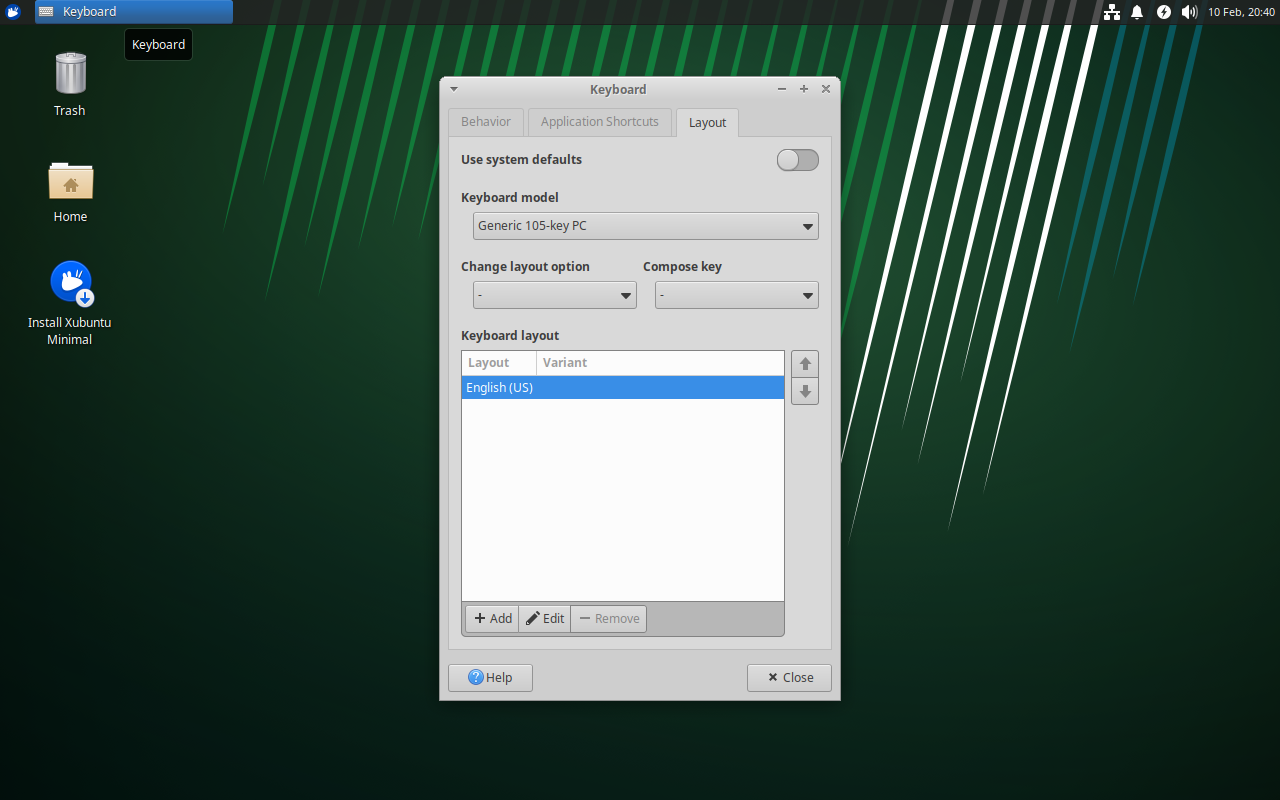Image resolution: width=1280 pixels, height=800 pixels.
Task: Click the network connection tray icon
Action: (1111, 12)
